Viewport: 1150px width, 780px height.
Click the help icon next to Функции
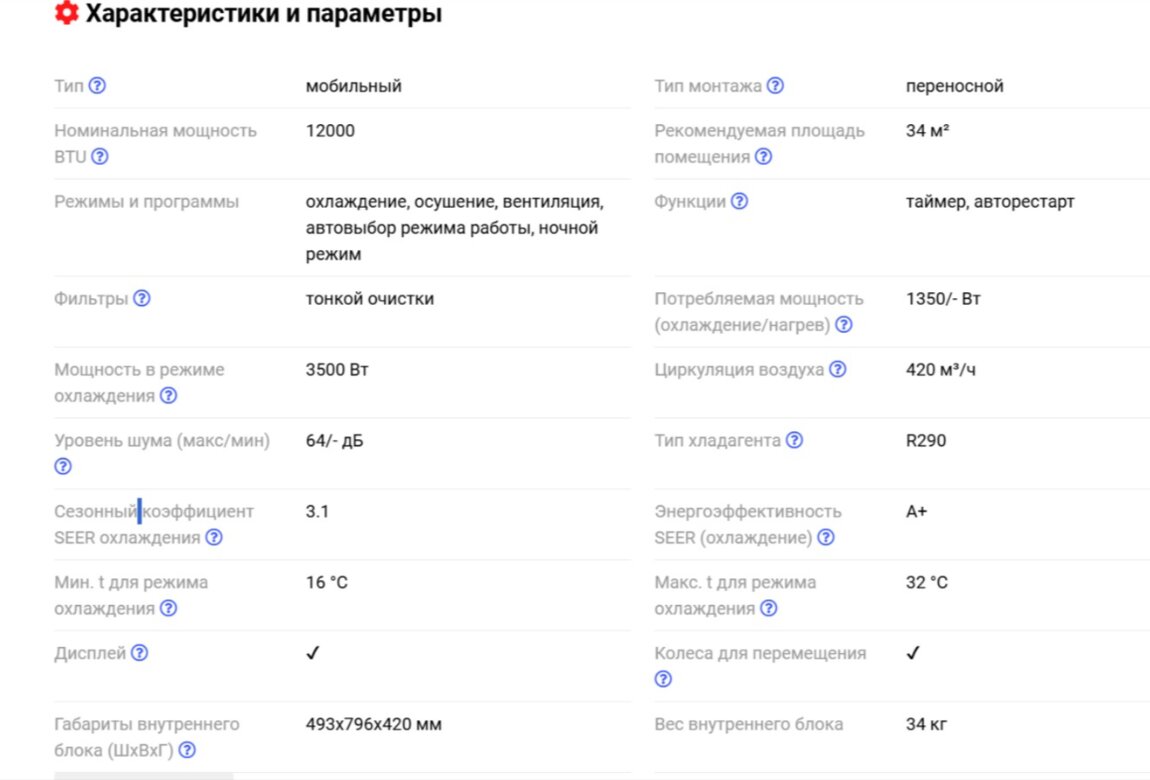[739, 201]
